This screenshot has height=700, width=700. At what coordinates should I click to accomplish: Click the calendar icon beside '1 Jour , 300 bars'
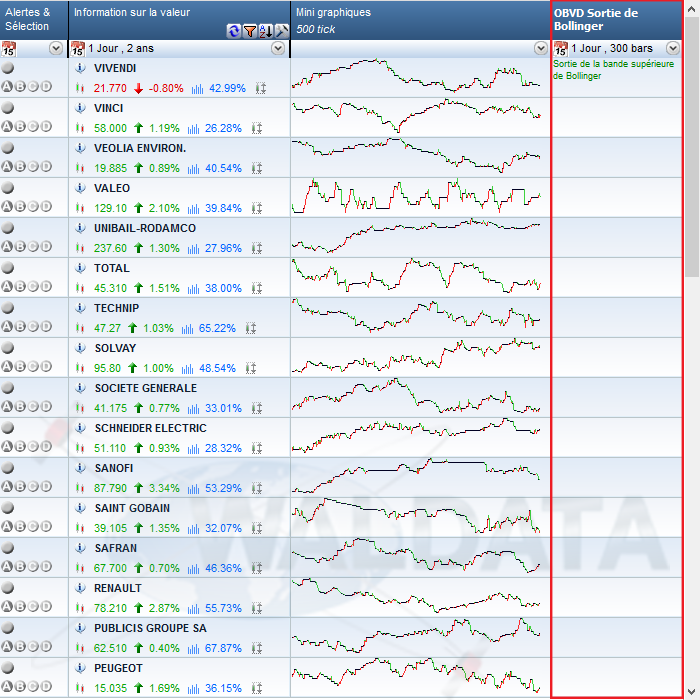tap(561, 49)
